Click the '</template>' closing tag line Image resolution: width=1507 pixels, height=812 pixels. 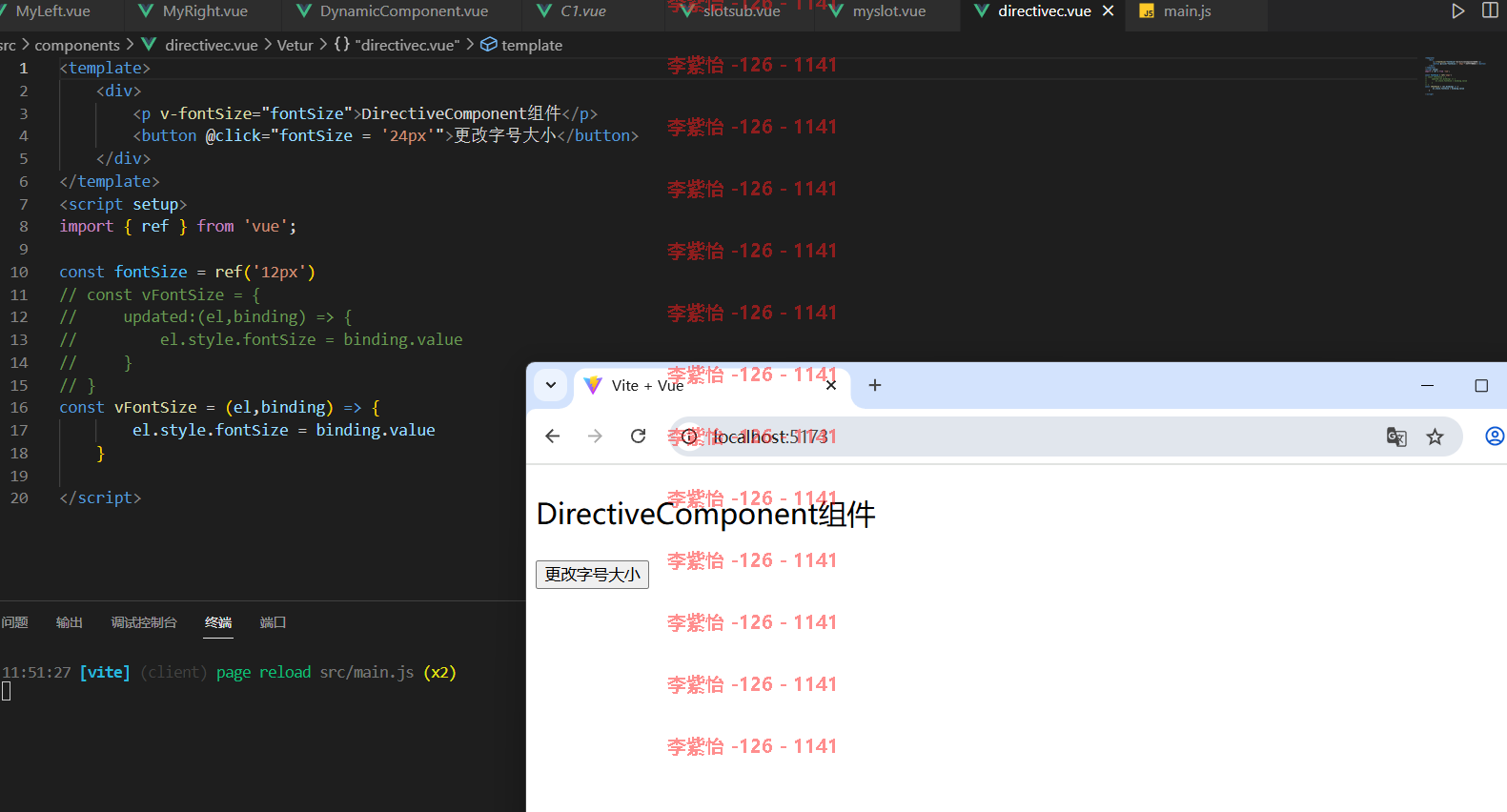coord(110,181)
